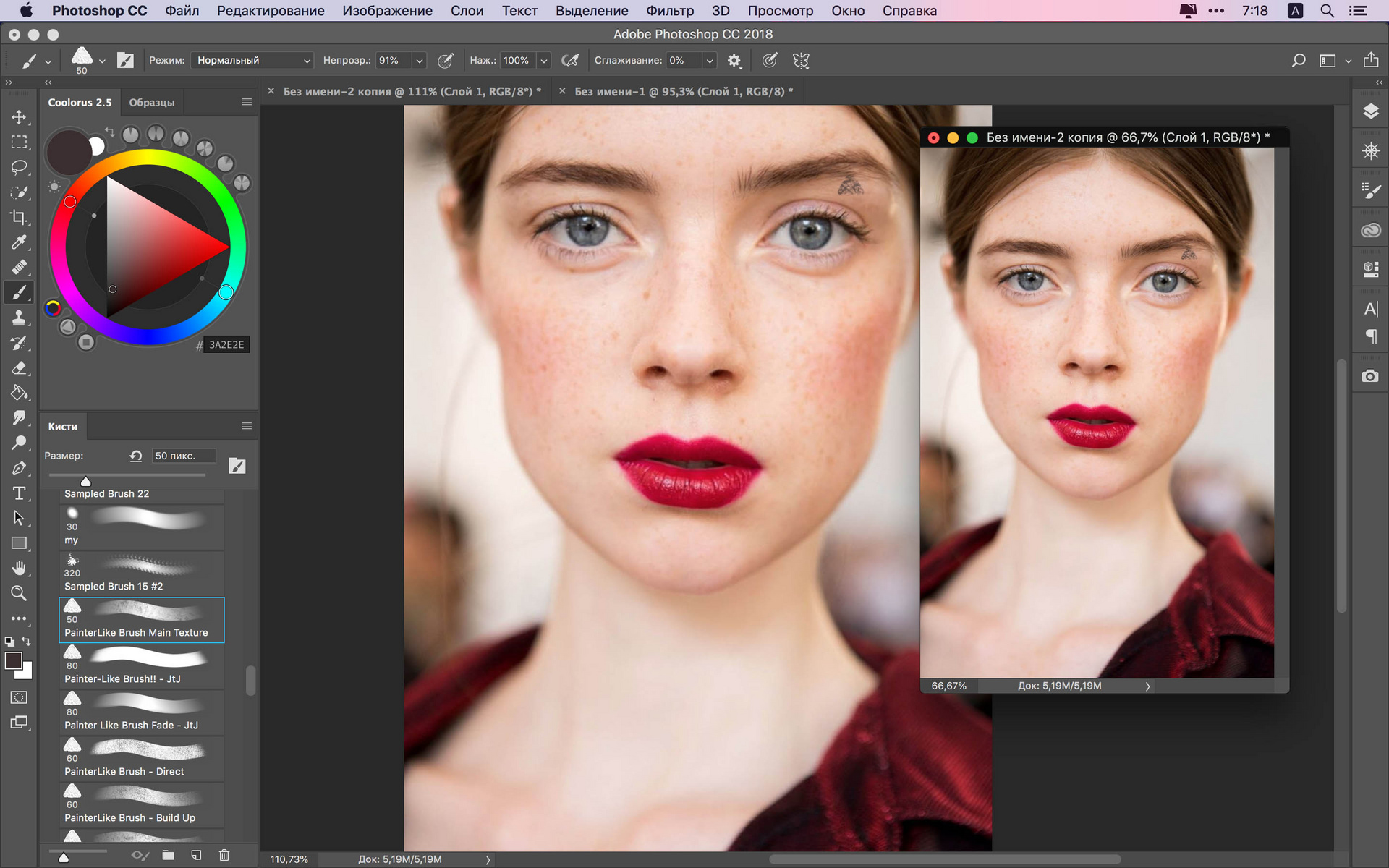Enable airbrush-style build-up

tap(570, 61)
